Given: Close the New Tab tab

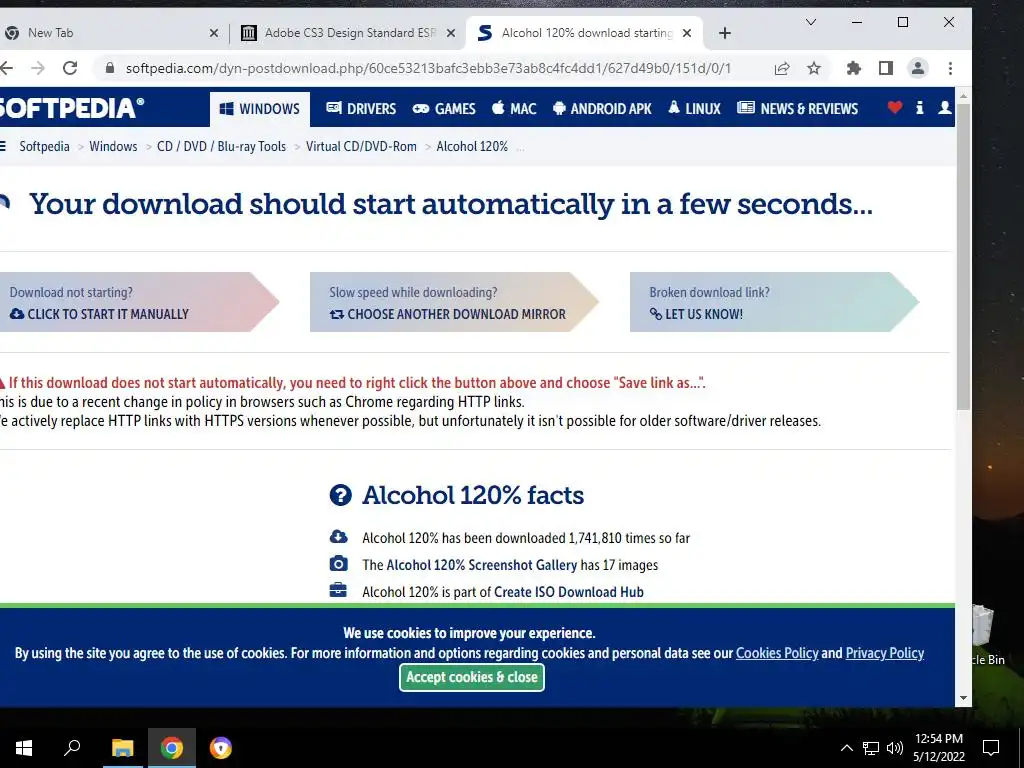Looking at the screenshot, I should pyautogui.click(x=214, y=33).
